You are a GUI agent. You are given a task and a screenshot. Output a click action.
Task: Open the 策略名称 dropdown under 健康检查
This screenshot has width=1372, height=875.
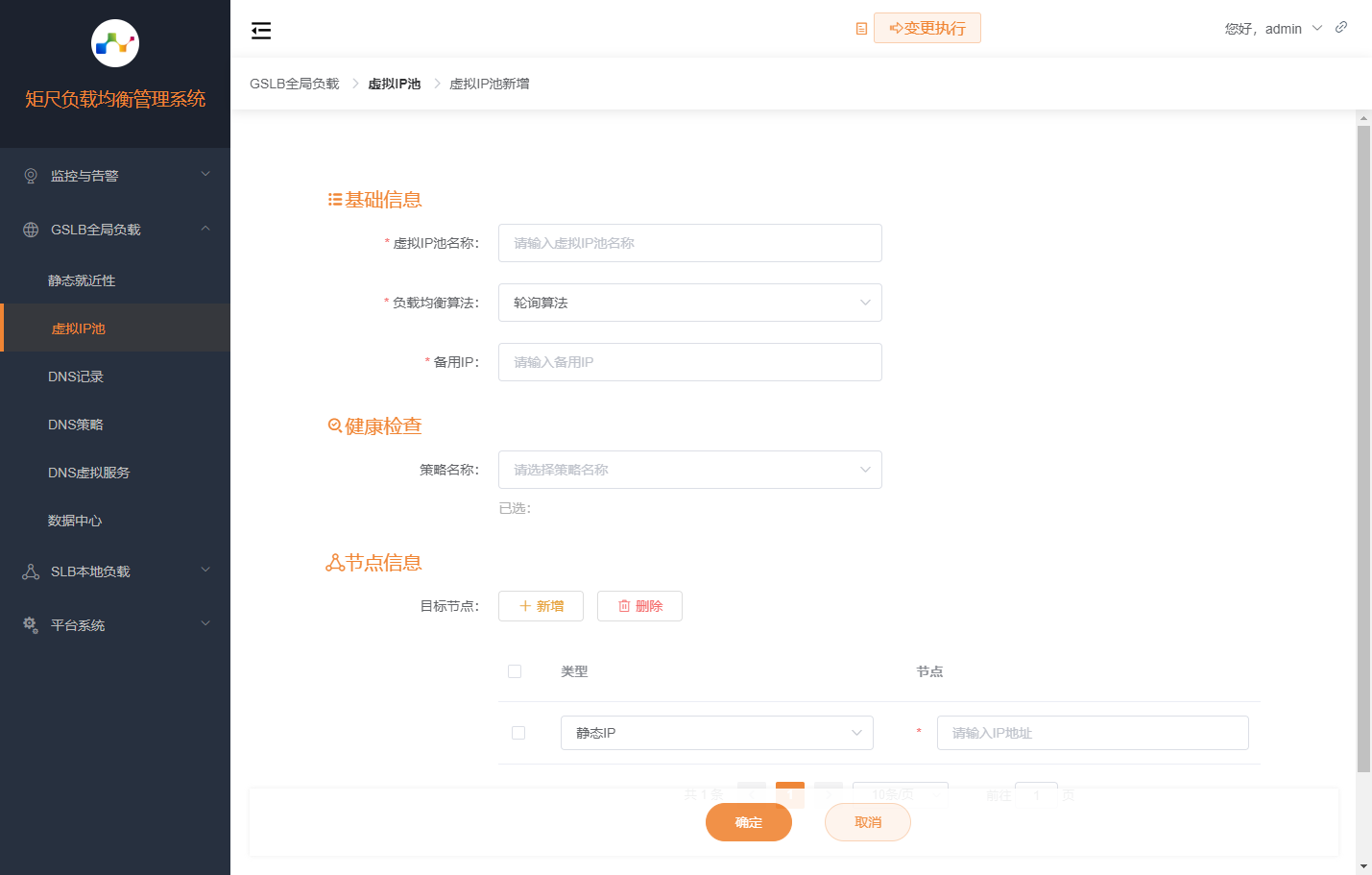689,470
